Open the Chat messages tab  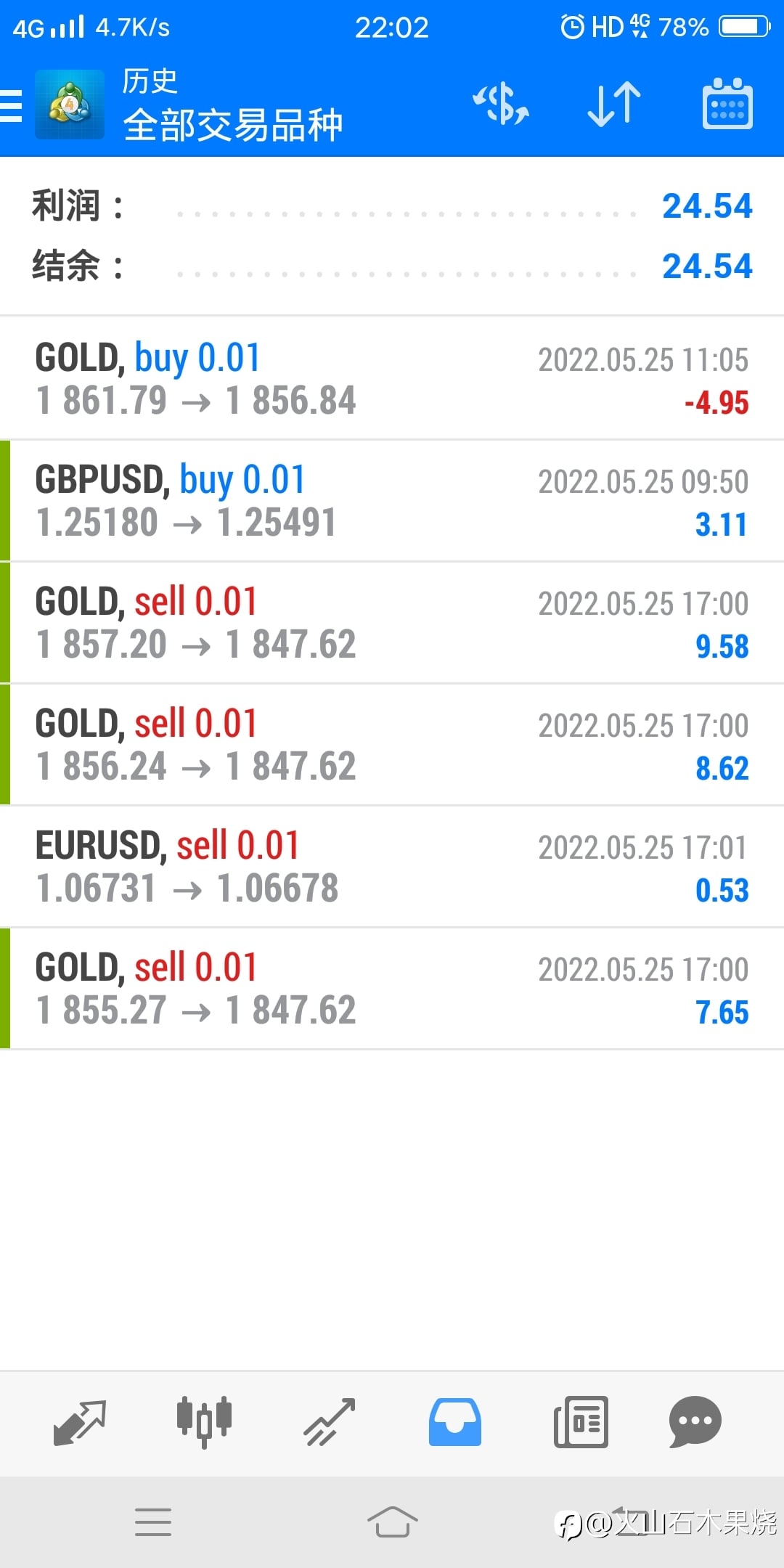coord(695,1421)
